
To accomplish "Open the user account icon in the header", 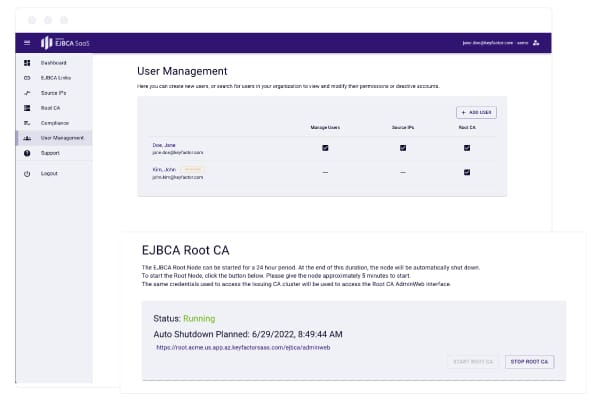I will click(536, 43).
